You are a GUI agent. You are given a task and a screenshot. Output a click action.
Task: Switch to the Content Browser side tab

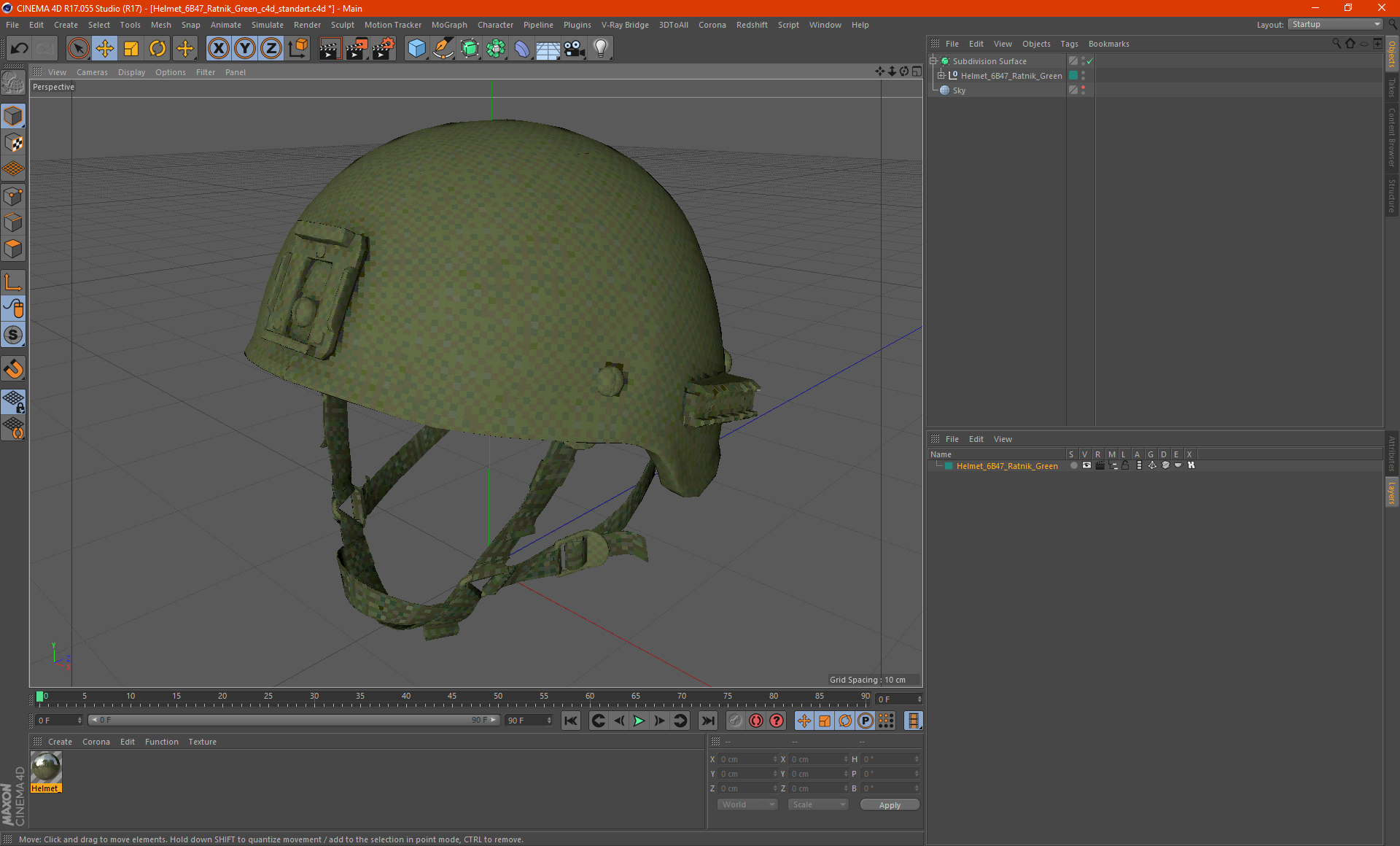[1391, 137]
